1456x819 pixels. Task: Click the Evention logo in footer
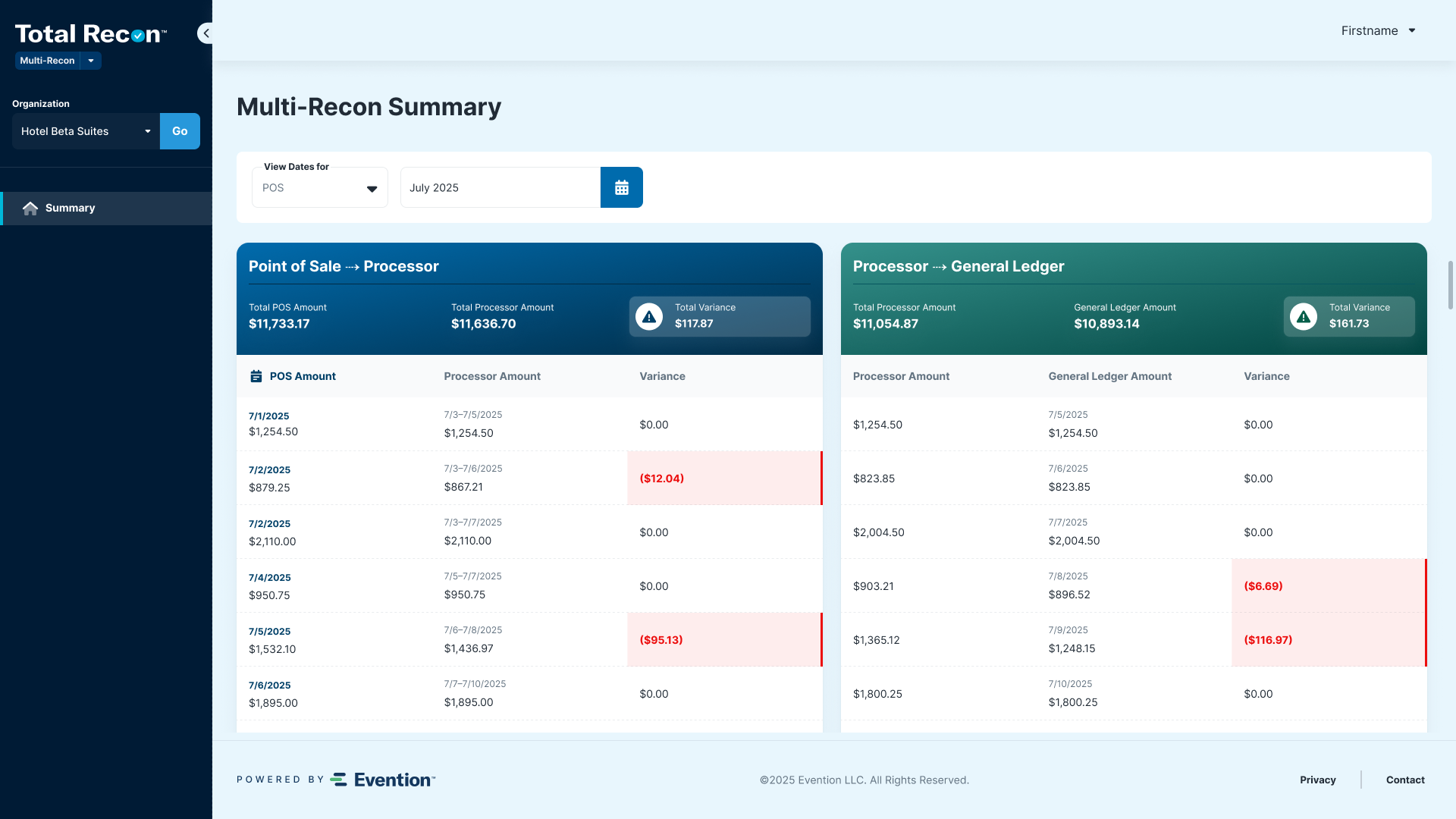(x=383, y=780)
